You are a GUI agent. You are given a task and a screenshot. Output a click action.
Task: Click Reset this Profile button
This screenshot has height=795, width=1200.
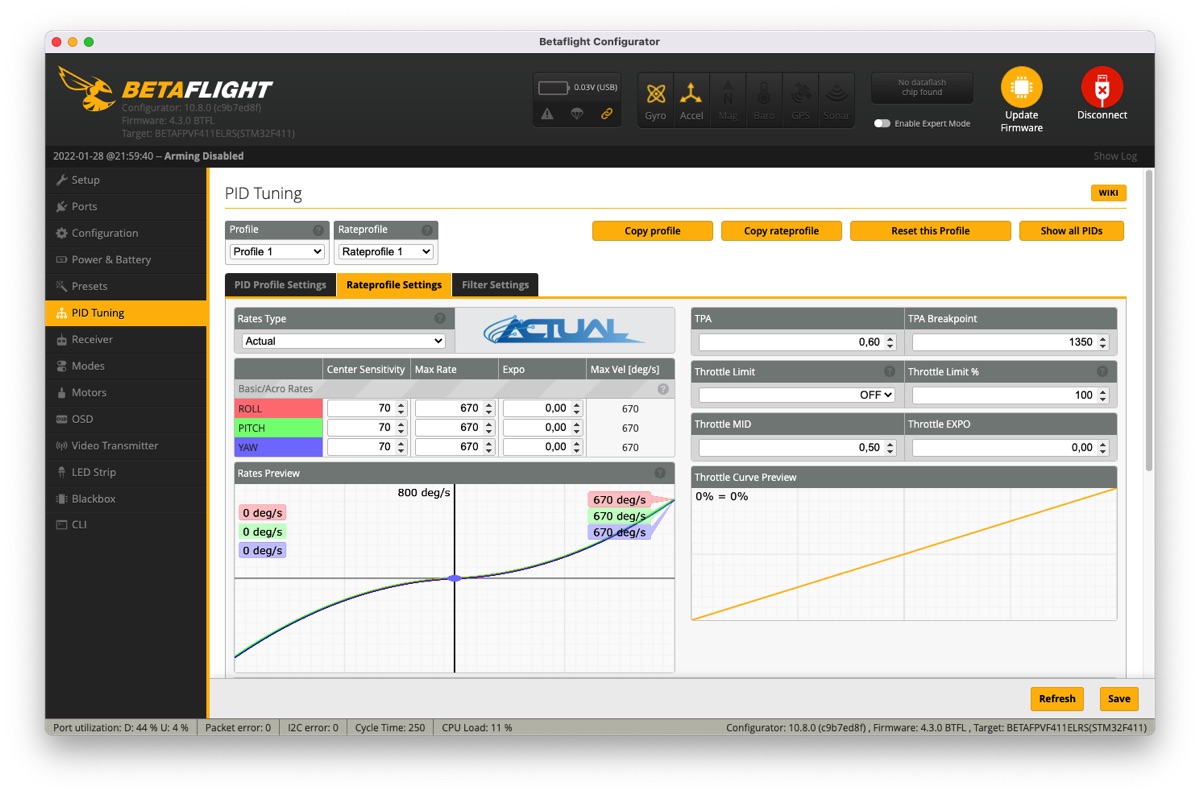click(x=930, y=231)
